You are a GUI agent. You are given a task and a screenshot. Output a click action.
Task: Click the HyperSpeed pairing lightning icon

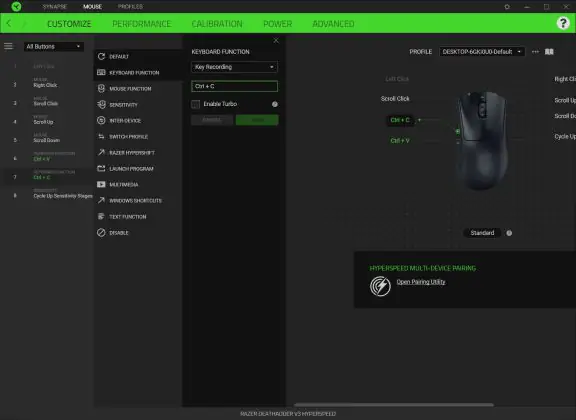pyautogui.click(x=381, y=286)
